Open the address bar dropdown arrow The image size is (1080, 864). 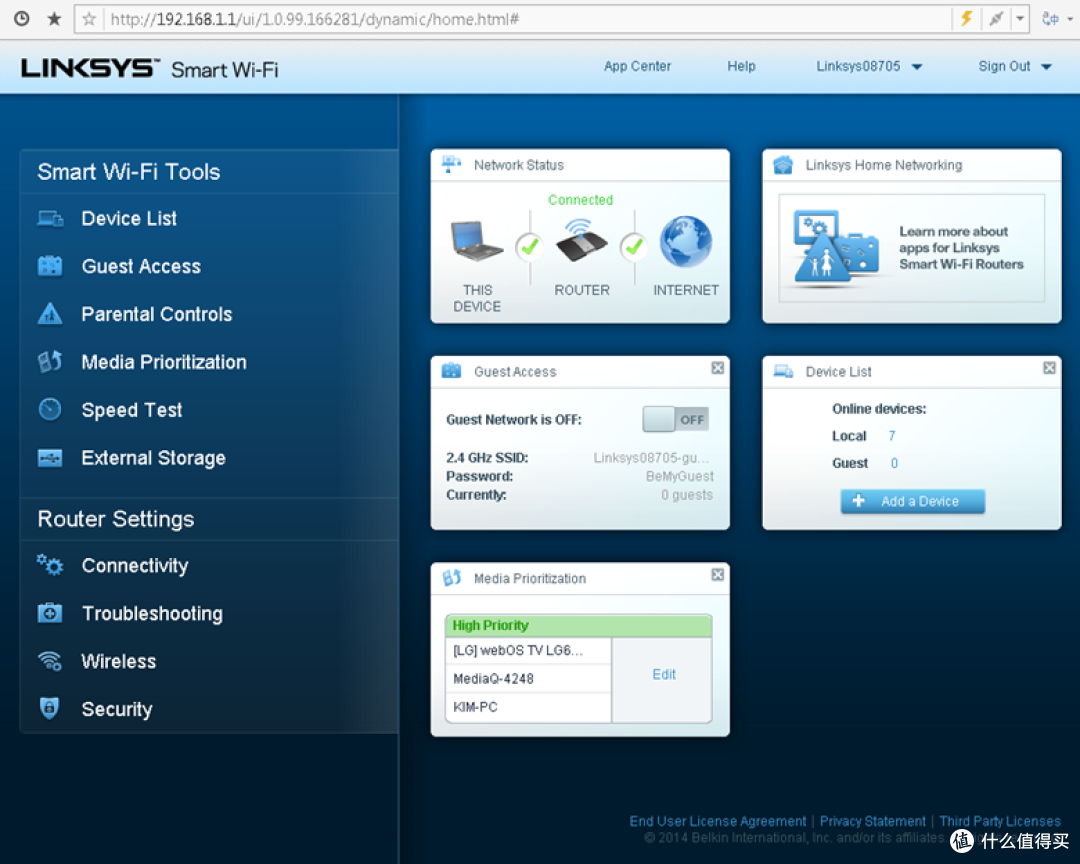tap(1020, 19)
